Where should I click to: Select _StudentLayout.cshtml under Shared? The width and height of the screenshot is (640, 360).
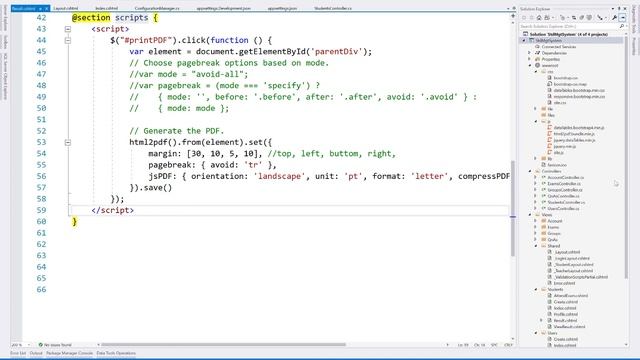pyautogui.click(x=573, y=264)
